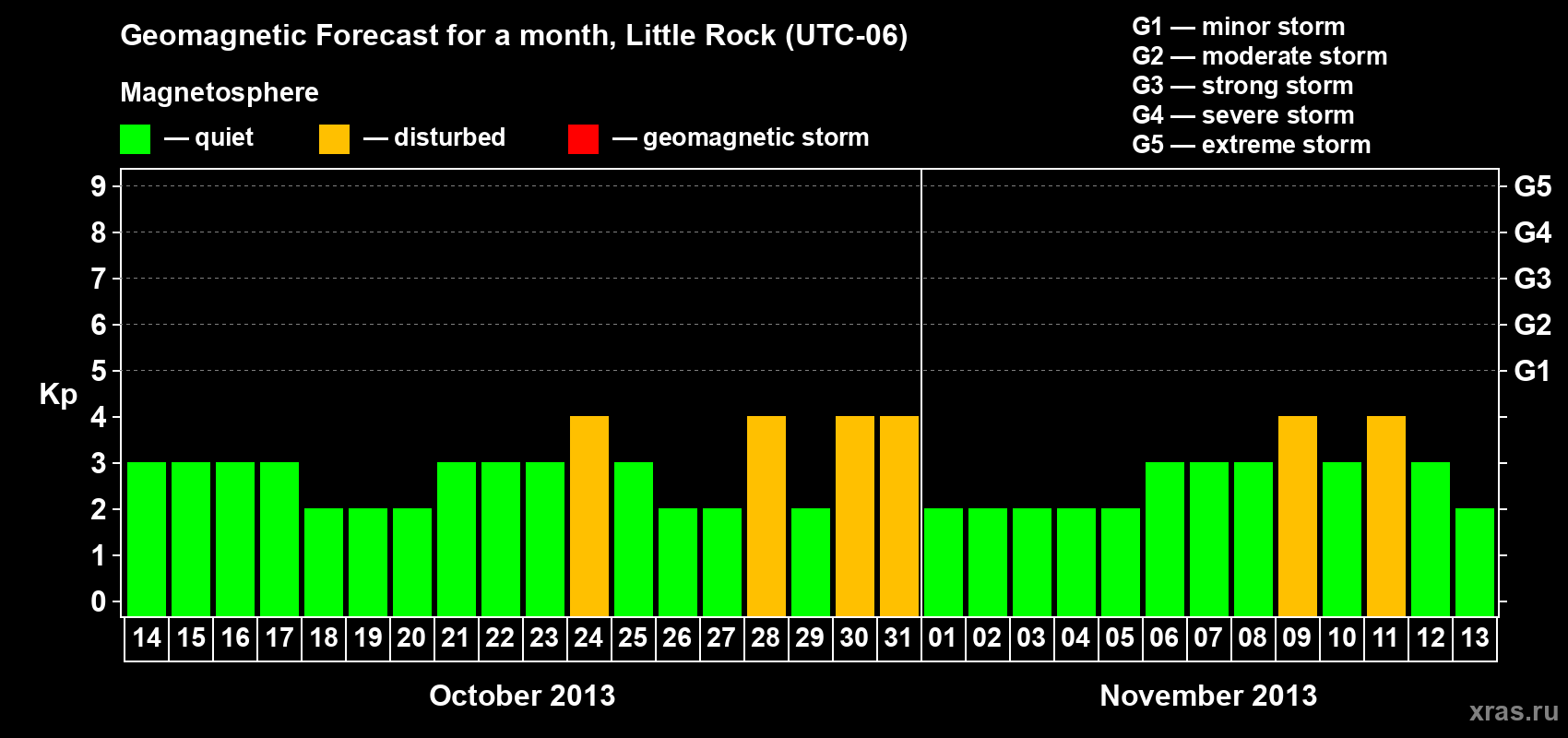Click date label 20 on the axis
Screen dimensions: 1568x738
(411, 637)
